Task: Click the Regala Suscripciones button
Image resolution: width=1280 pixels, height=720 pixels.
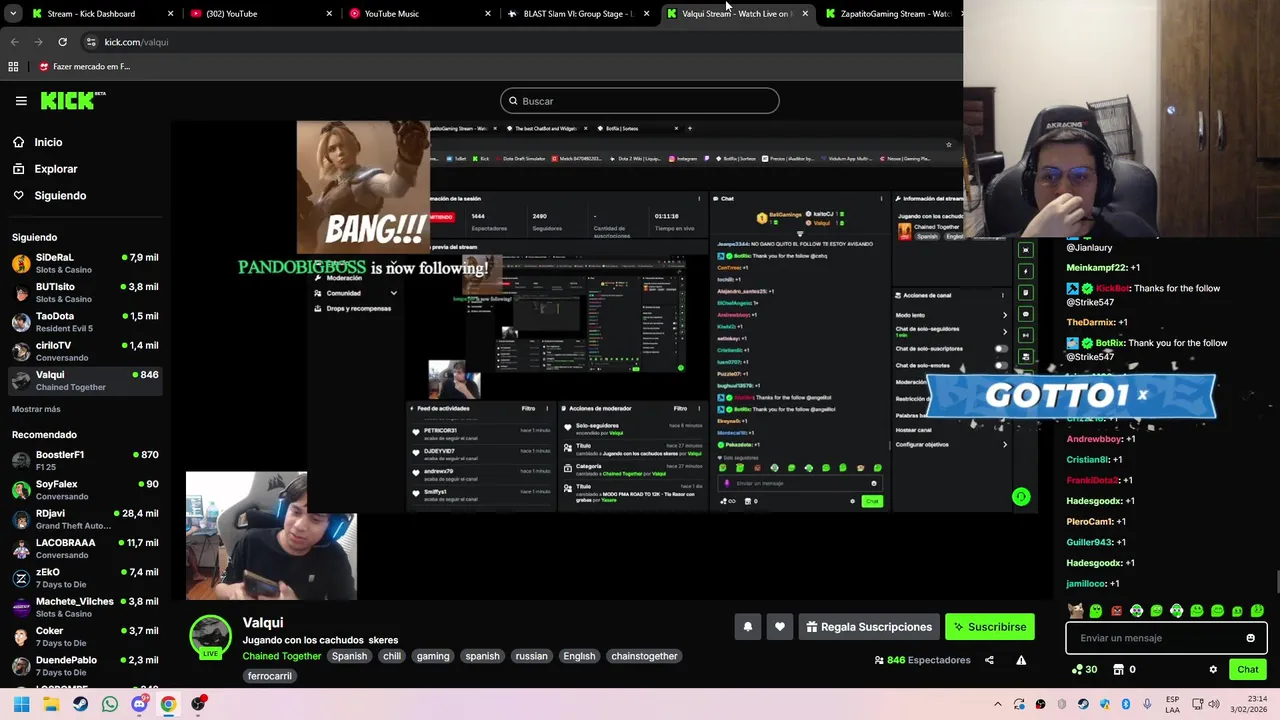Action: tap(869, 627)
